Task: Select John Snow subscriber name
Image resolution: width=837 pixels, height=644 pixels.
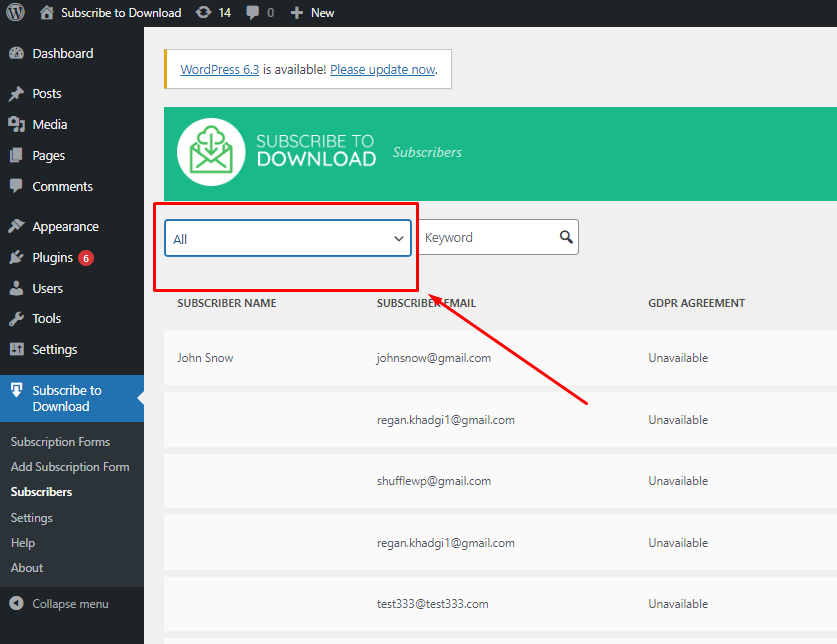Action: click(205, 358)
